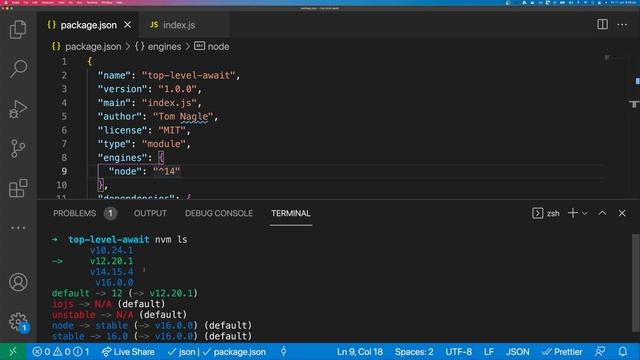Open the remote window indicator
Screen dimensions: 640x360
coord(13,351)
